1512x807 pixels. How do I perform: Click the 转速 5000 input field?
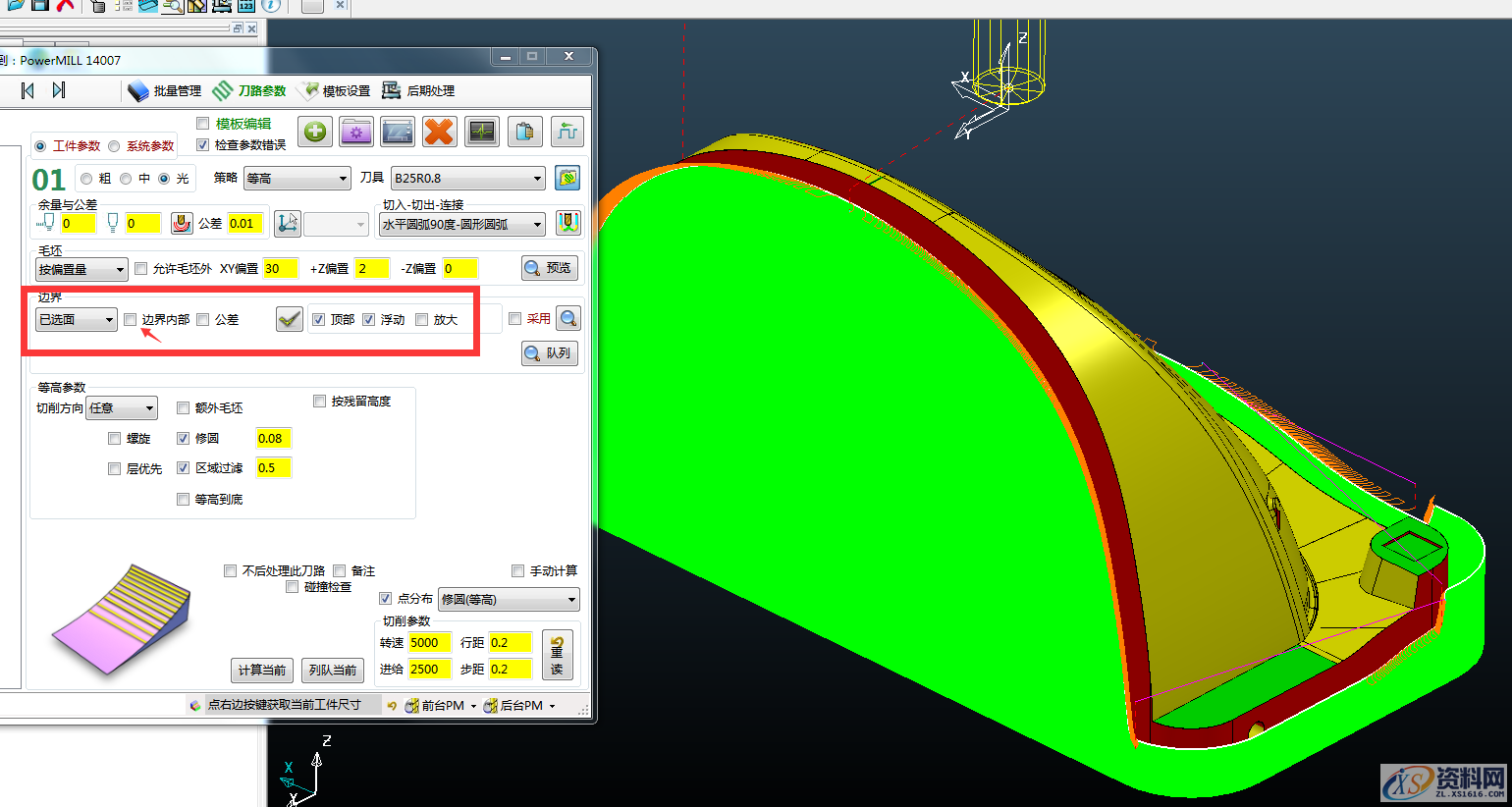coord(429,643)
